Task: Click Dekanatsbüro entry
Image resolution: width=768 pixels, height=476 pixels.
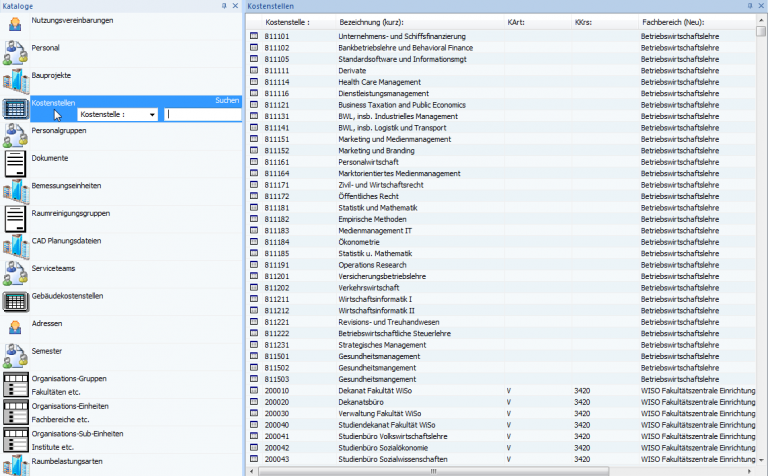Action: click(x=361, y=402)
